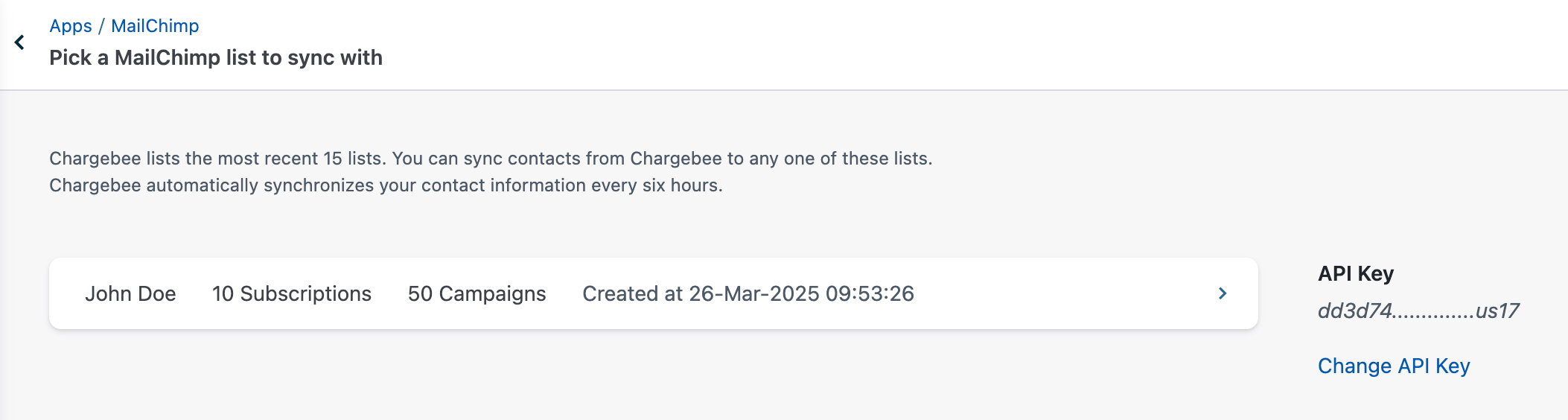Click the page title Pick a MailChimp list
The height and width of the screenshot is (420, 1568).
pos(216,58)
